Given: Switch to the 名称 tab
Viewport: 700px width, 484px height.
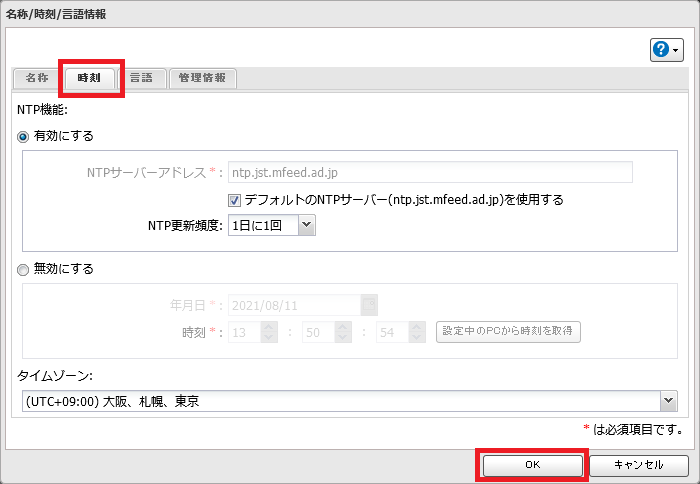Looking at the screenshot, I should pos(37,79).
